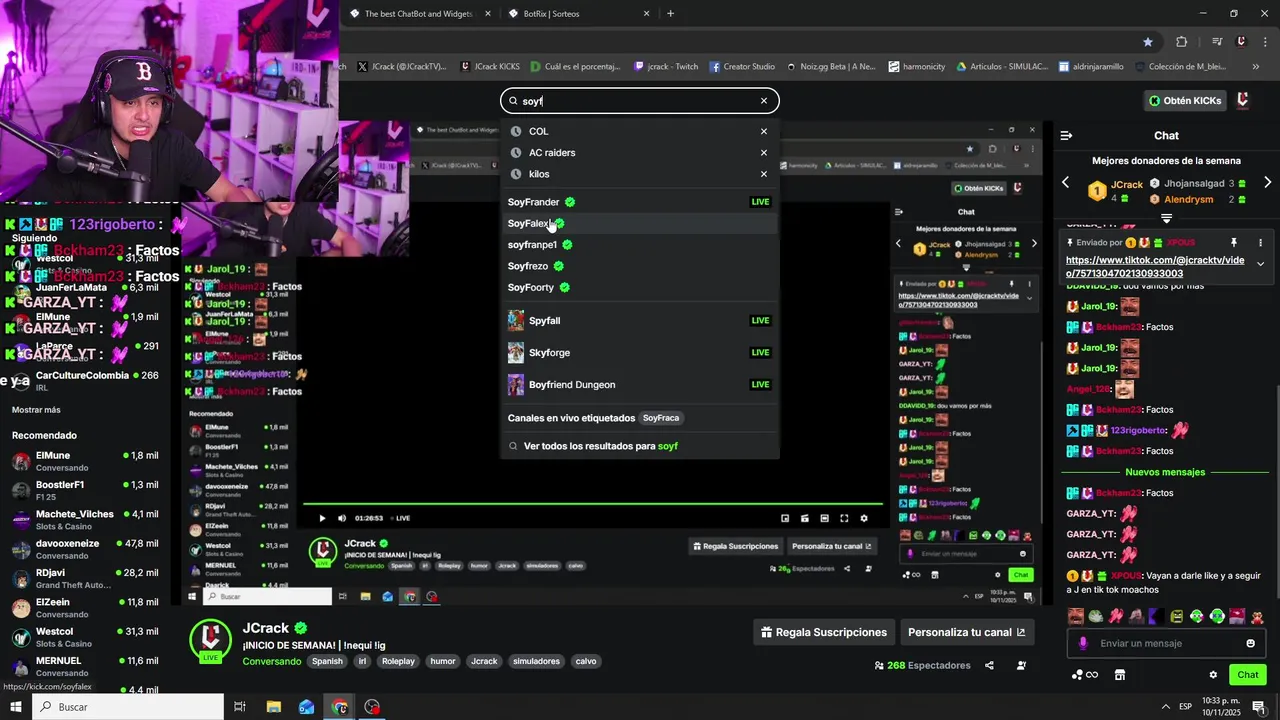1280x720 pixels.
Task: Open SoyFoorty channel suggestion
Action: tap(639, 288)
